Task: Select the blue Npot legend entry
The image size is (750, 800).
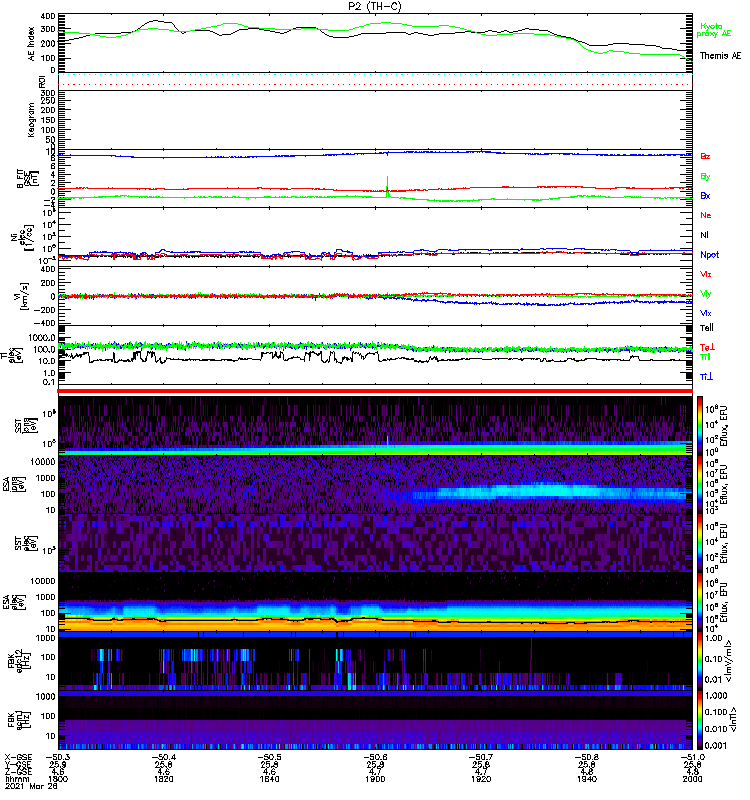Action: coord(709,255)
